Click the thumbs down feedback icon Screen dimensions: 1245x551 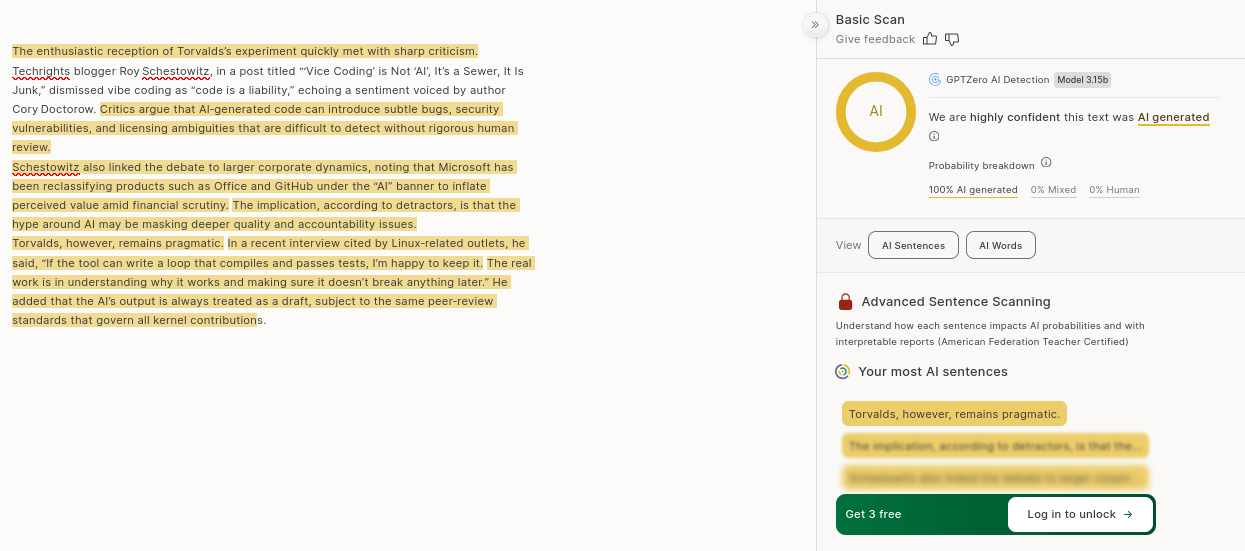[x=952, y=39]
